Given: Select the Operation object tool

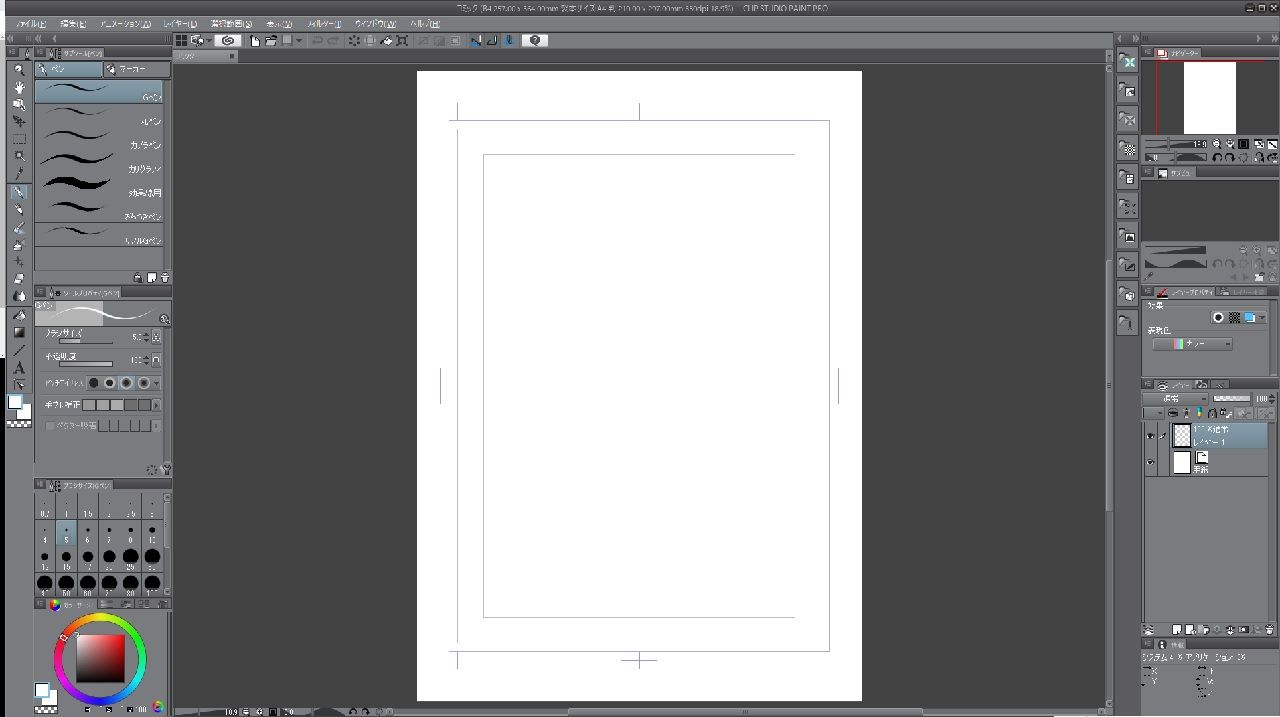Looking at the screenshot, I should 19,104.
